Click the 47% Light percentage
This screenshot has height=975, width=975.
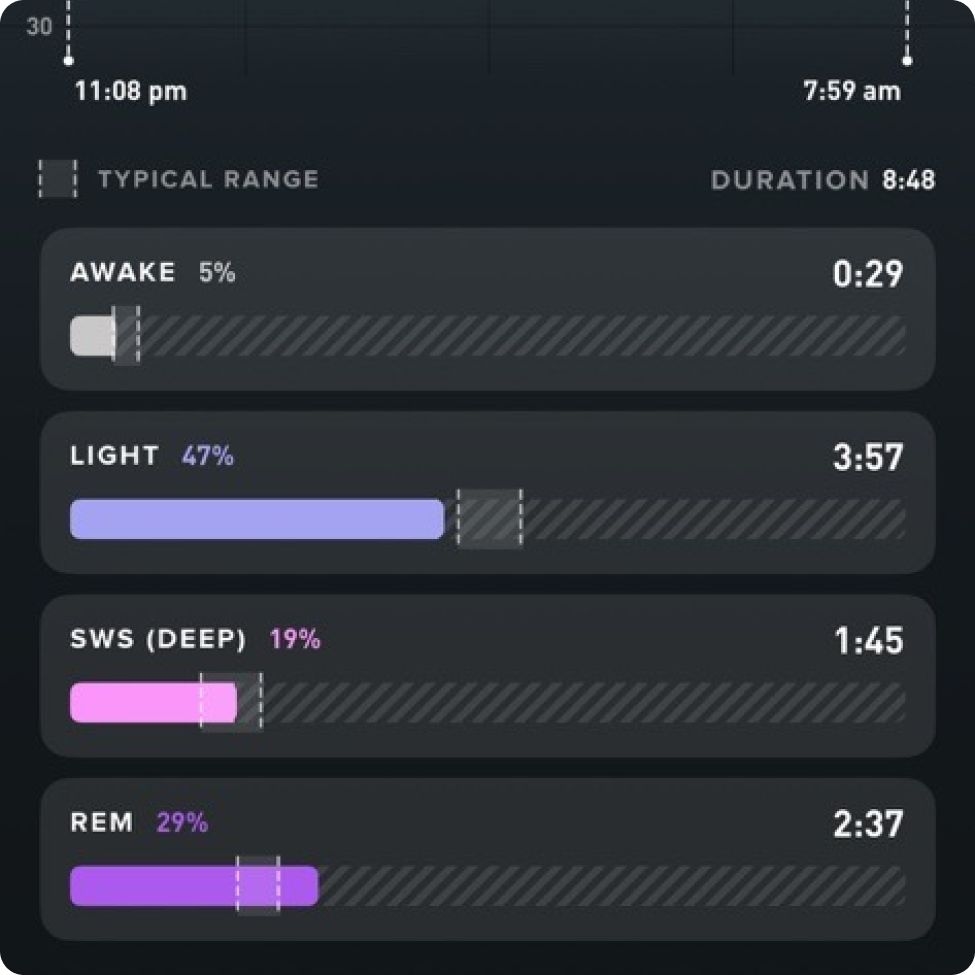coord(208,456)
